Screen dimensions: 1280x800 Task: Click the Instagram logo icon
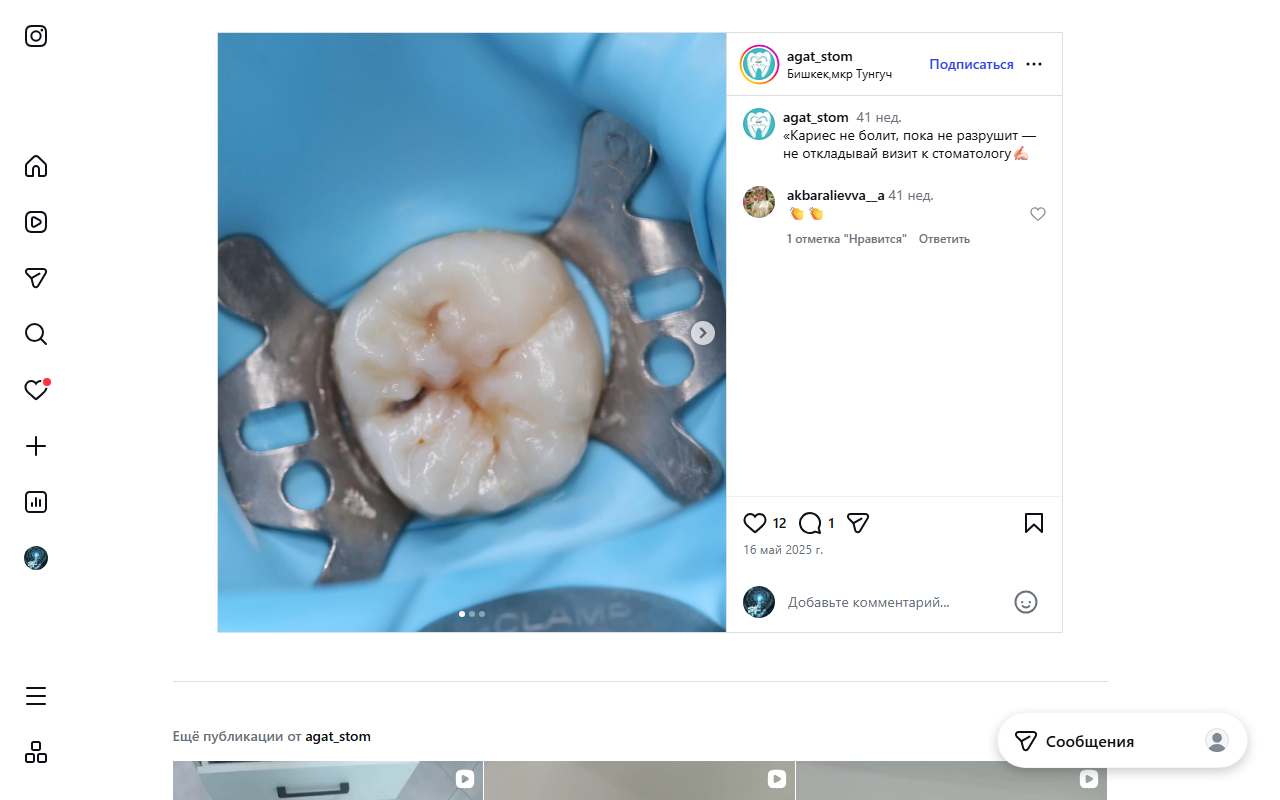[x=36, y=36]
